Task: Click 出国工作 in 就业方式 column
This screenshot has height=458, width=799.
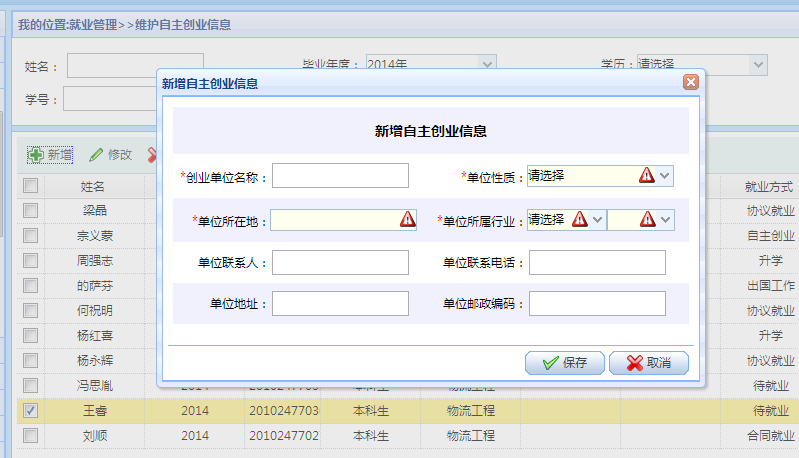Action: point(770,286)
